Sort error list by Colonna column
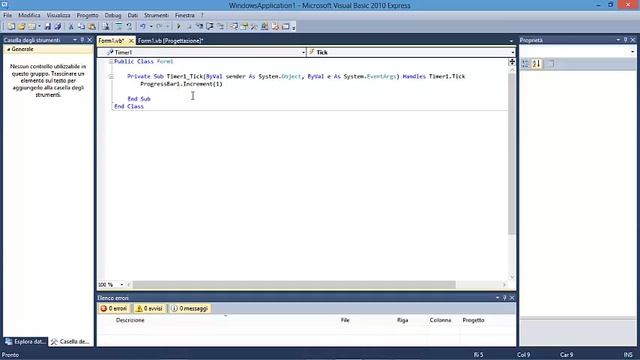The image size is (640, 360). point(440,320)
